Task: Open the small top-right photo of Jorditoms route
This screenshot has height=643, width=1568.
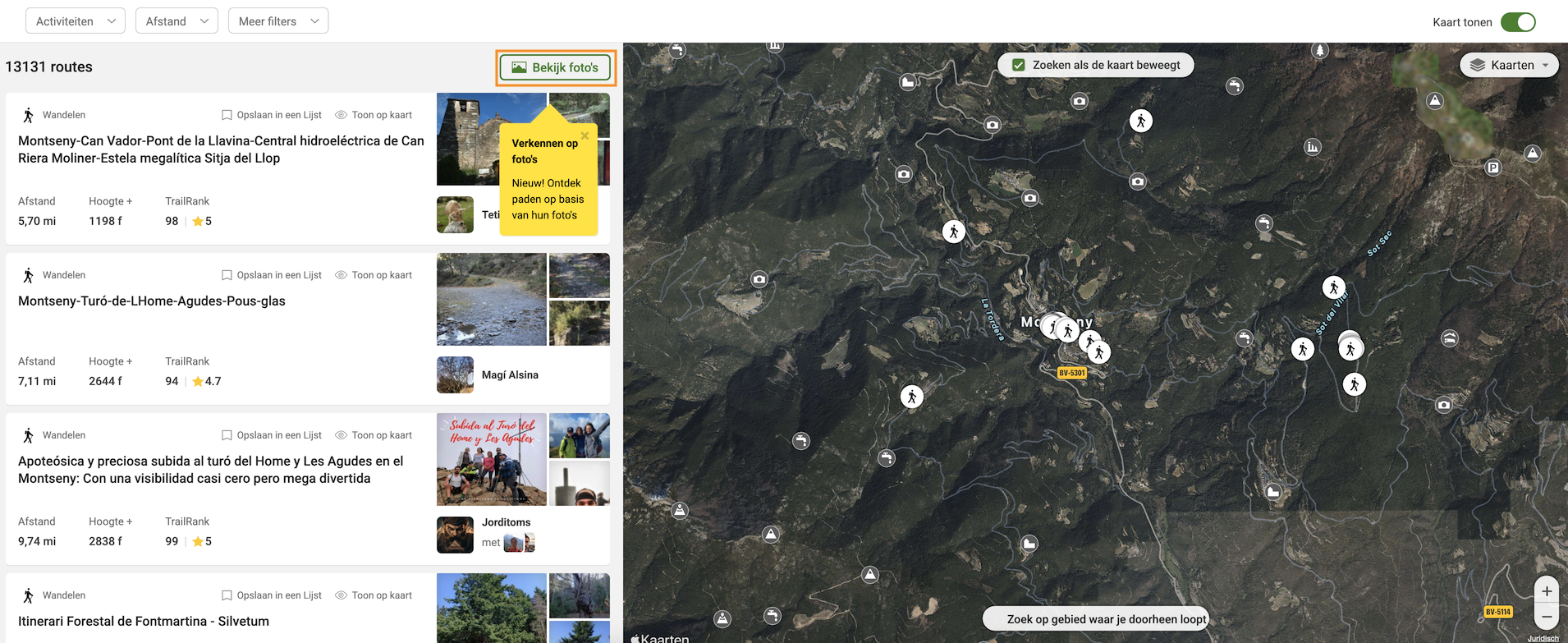Action: (580, 435)
